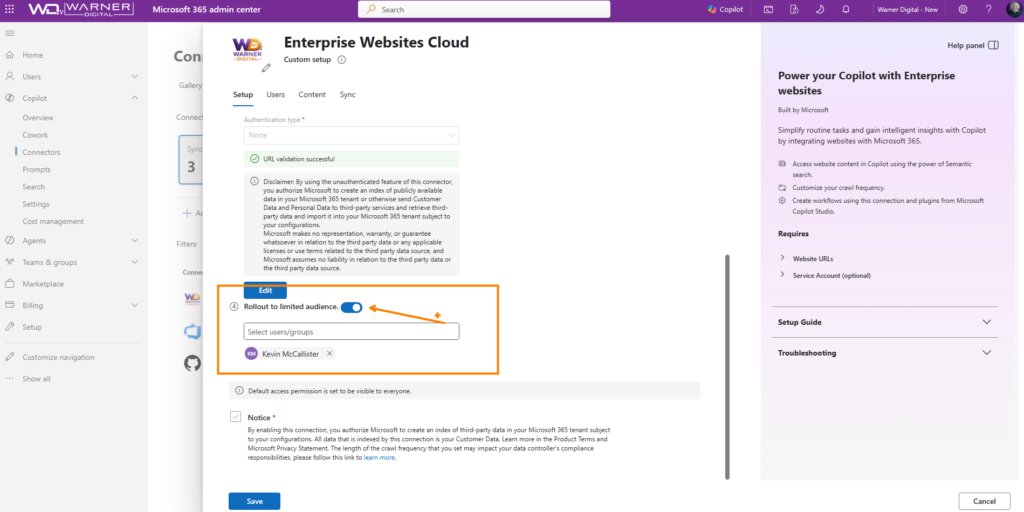Click the GitHub connector icon in list
1024x512 pixels.
pos(192,363)
